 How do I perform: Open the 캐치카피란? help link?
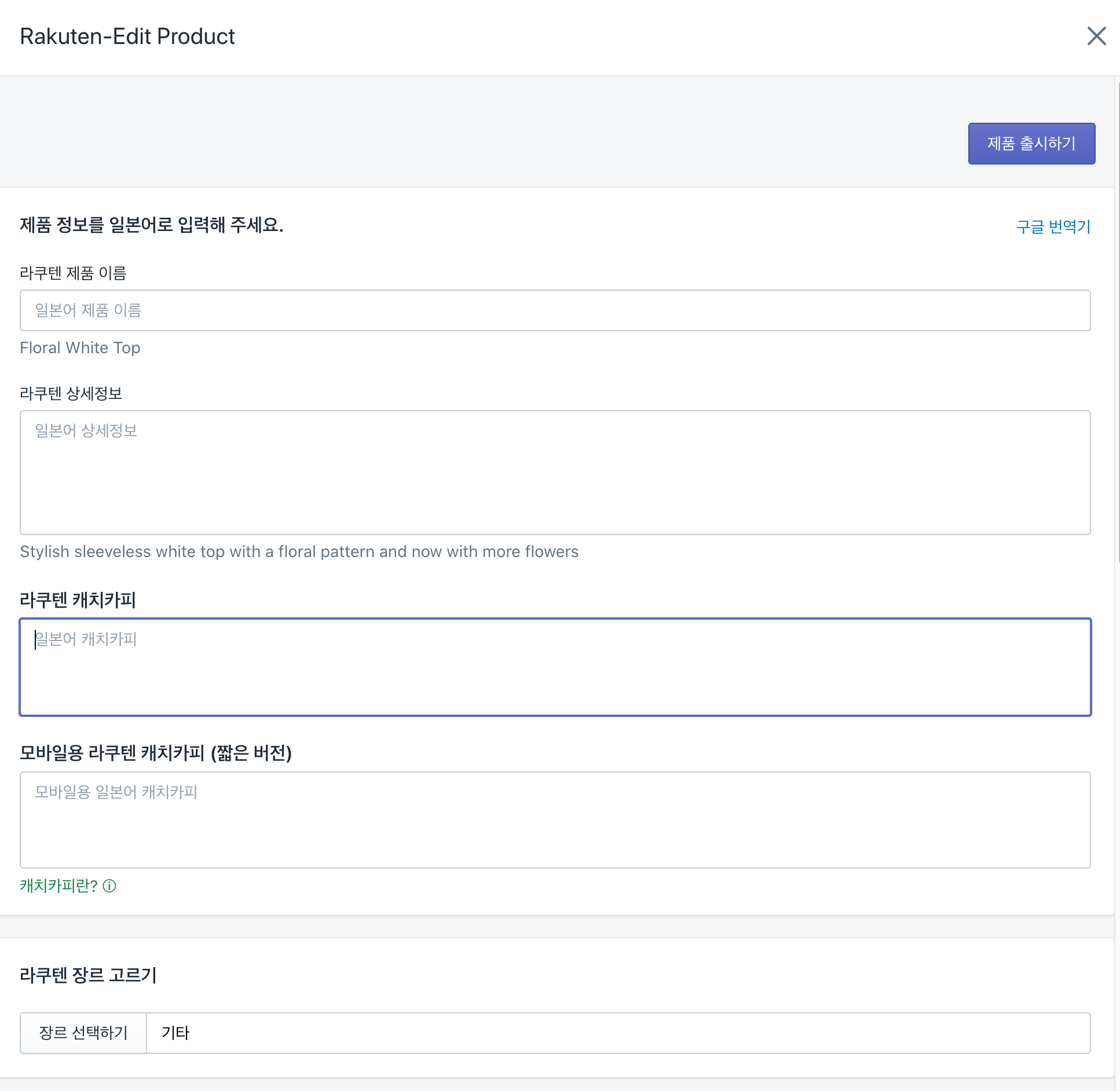point(59,885)
